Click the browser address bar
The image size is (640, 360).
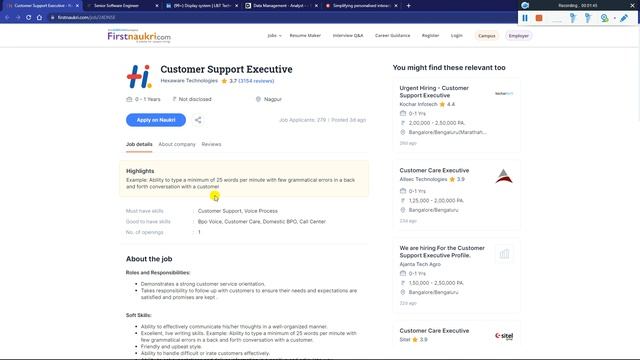pyautogui.click(x=282, y=18)
